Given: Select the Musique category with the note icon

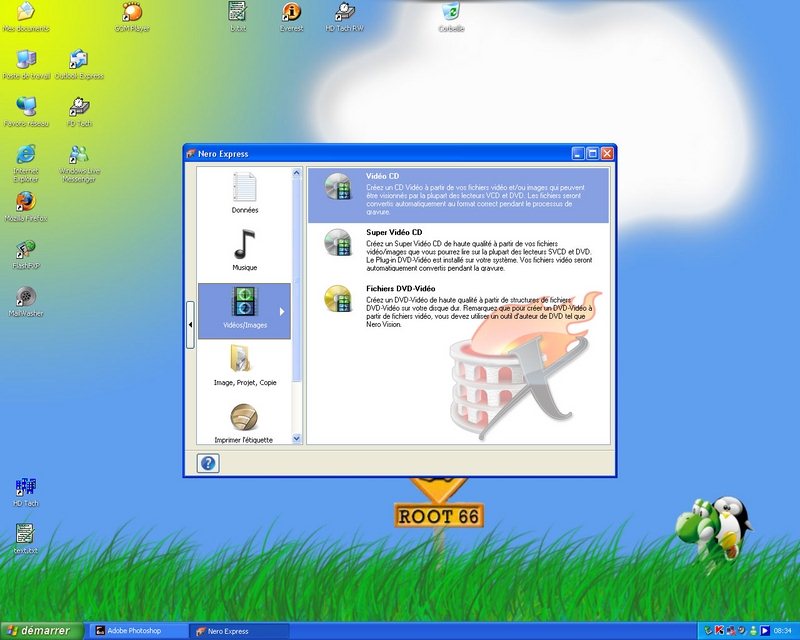Looking at the screenshot, I should 244,251.
